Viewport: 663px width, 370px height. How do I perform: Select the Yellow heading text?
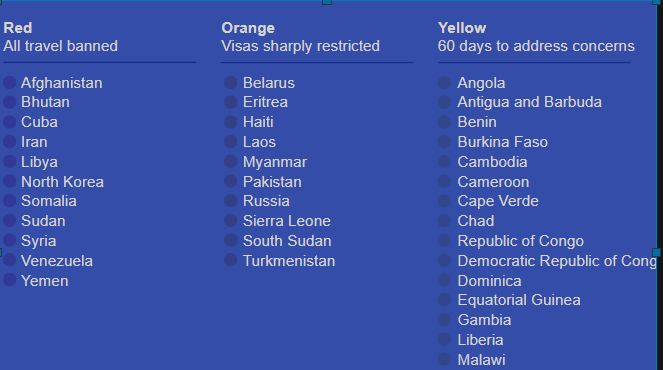point(462,28)
